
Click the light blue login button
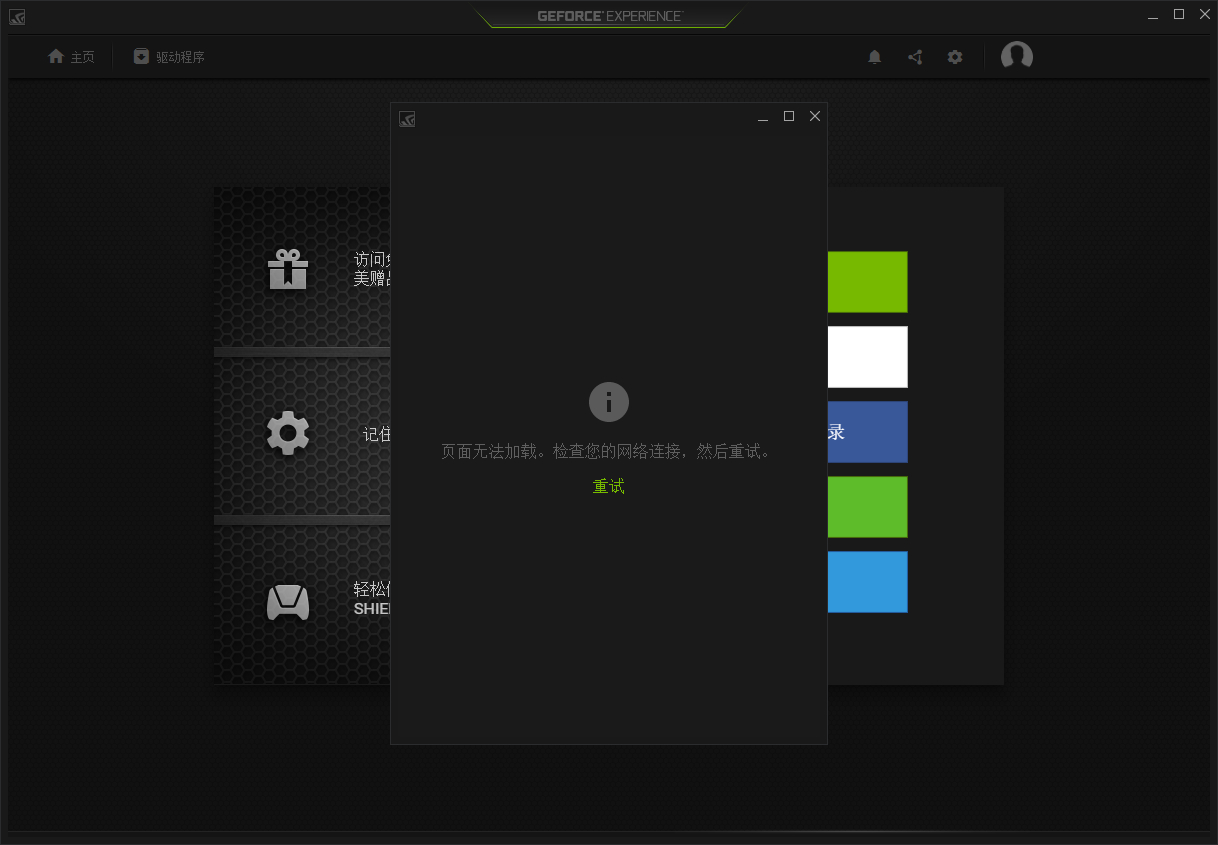868,582
